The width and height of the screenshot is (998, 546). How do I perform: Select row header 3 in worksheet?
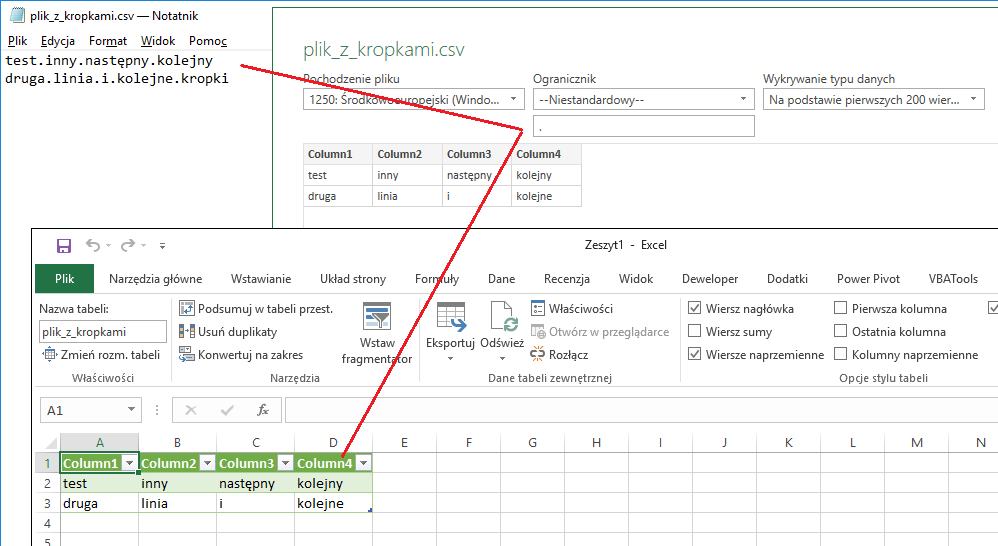(x=47, y=503)
